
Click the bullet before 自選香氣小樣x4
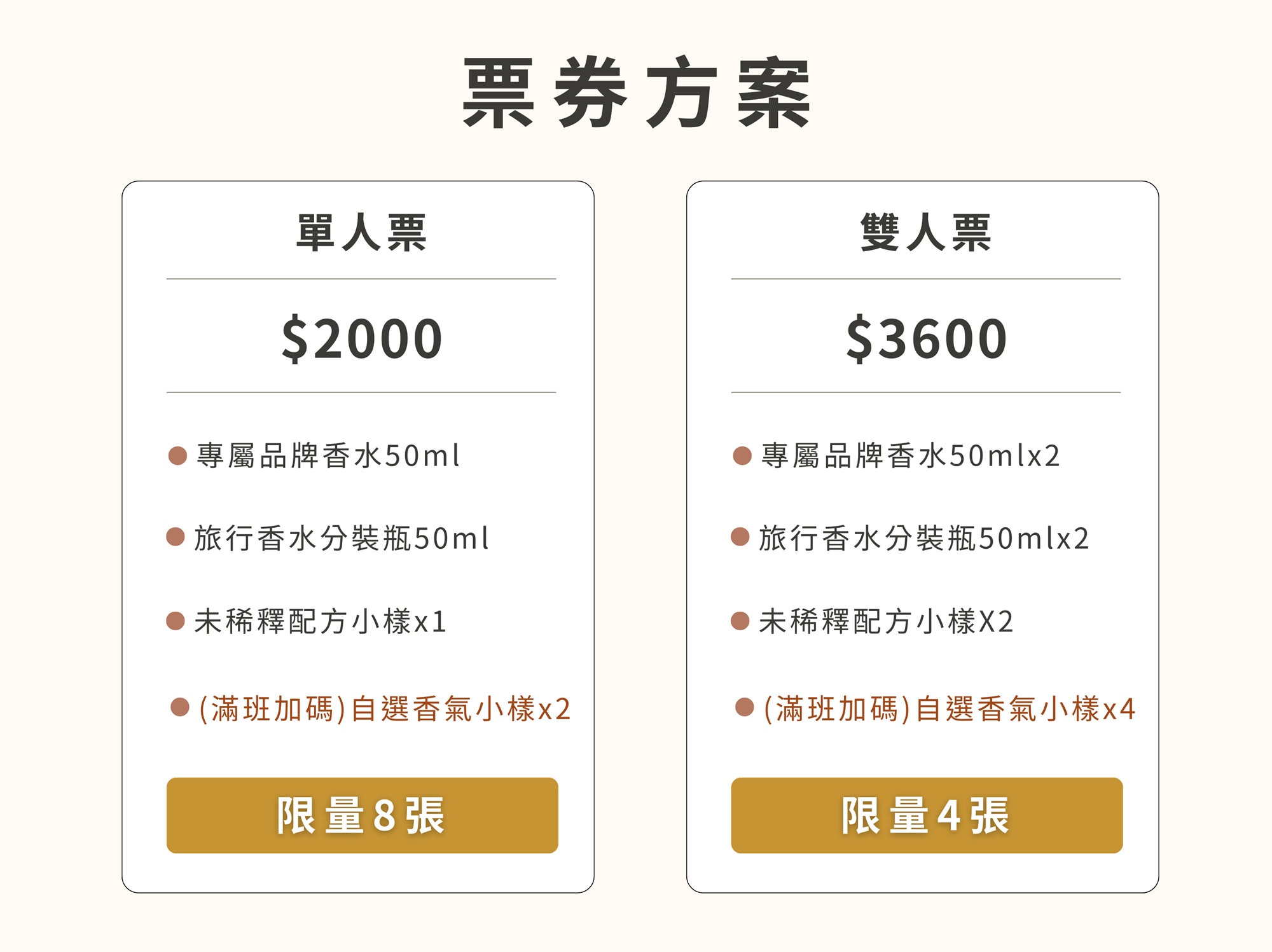click(745, 707)
